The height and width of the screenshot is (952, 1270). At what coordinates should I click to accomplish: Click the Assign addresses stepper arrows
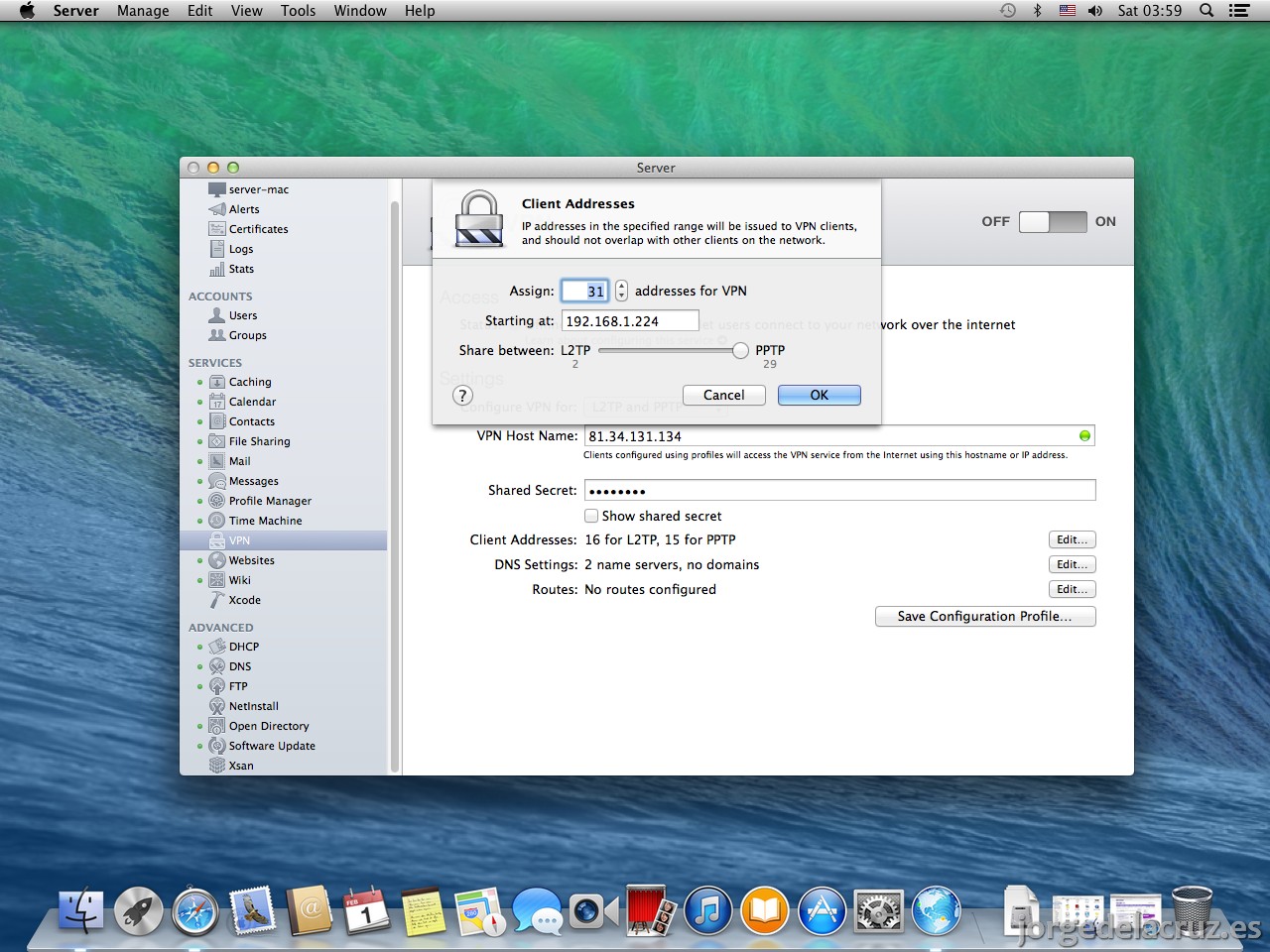(x=621, y=291)
